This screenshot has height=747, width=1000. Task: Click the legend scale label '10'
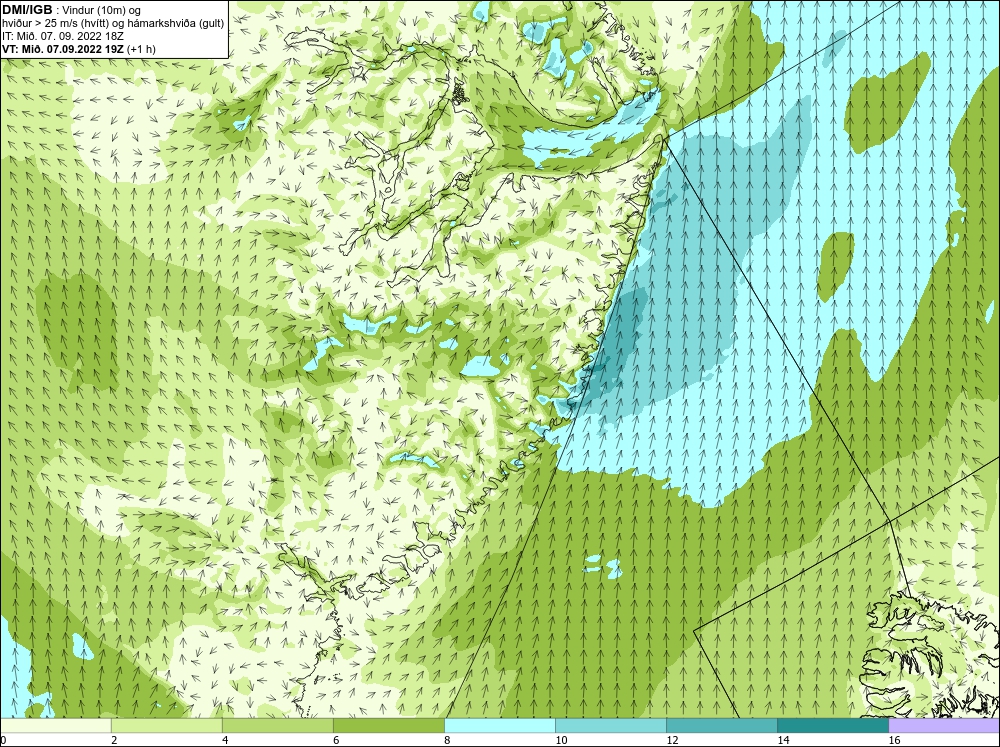pyautogui.click(x=561, y=740)
